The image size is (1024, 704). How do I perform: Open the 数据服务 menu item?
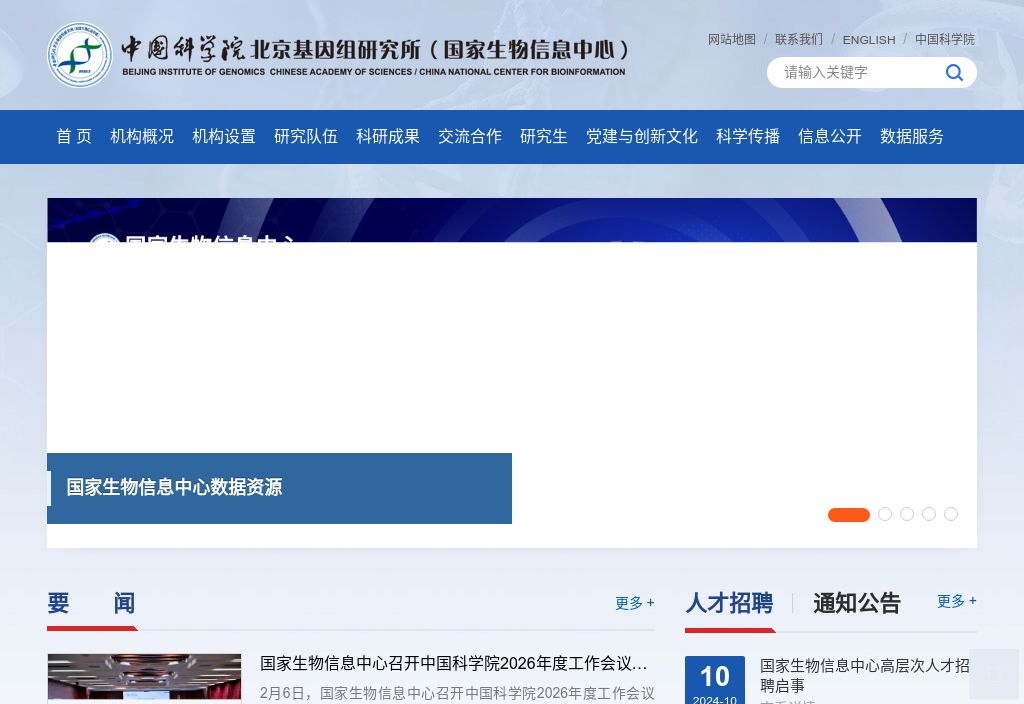click(x=912, y=136)
